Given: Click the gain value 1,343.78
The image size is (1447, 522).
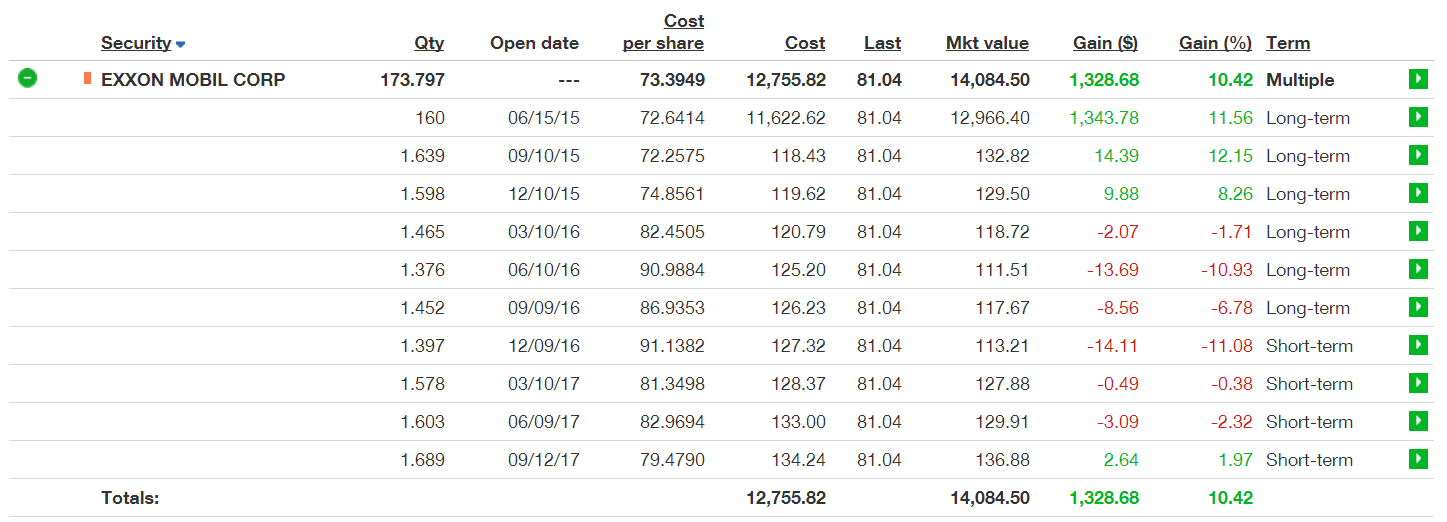Looking at the screenshot, I should point(1104,117).
